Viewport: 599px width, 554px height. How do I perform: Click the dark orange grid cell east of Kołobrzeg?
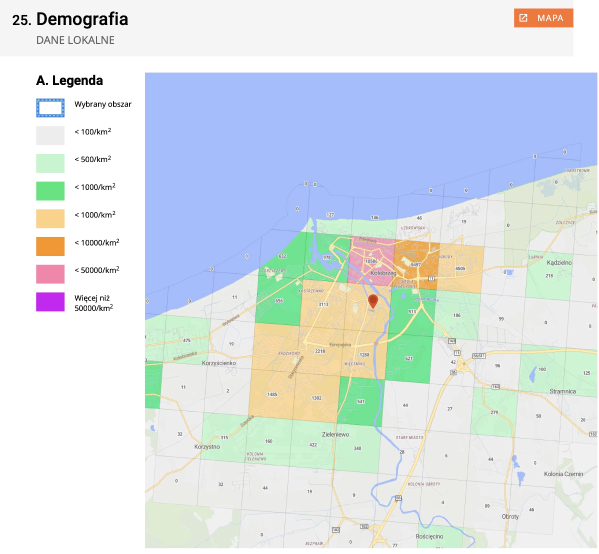click(x=416, y=265)
